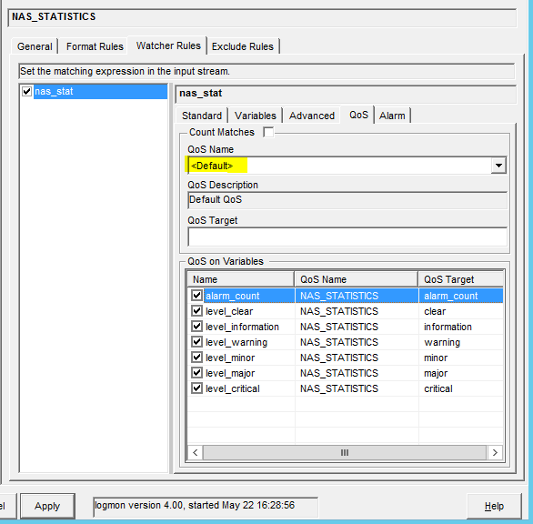Image resolution: width=533 pixels, height=524 pixels.
Task: Open the Exclude Rules tab
Action: coord(243,46)
